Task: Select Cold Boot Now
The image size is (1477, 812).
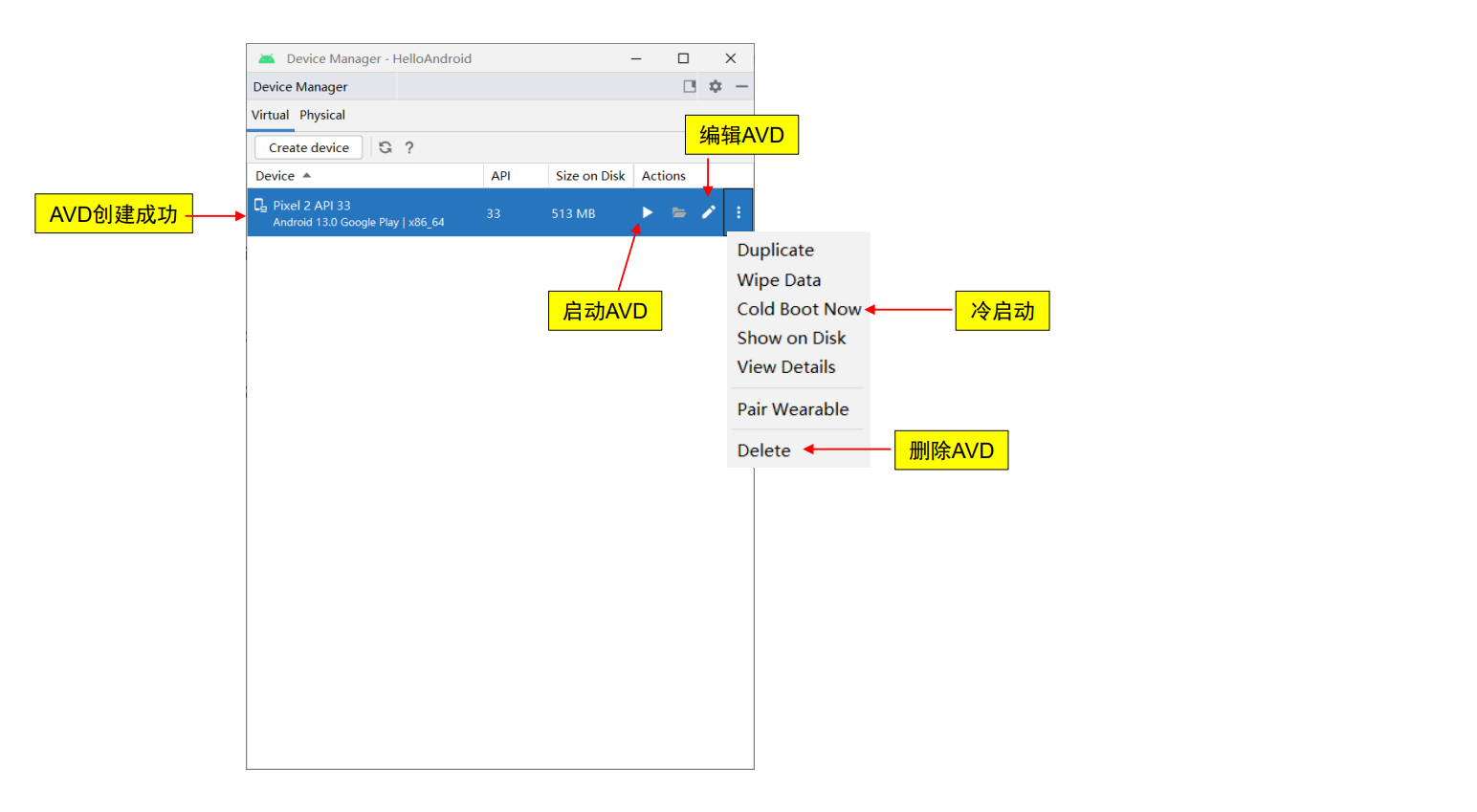Action: [799, 309]
